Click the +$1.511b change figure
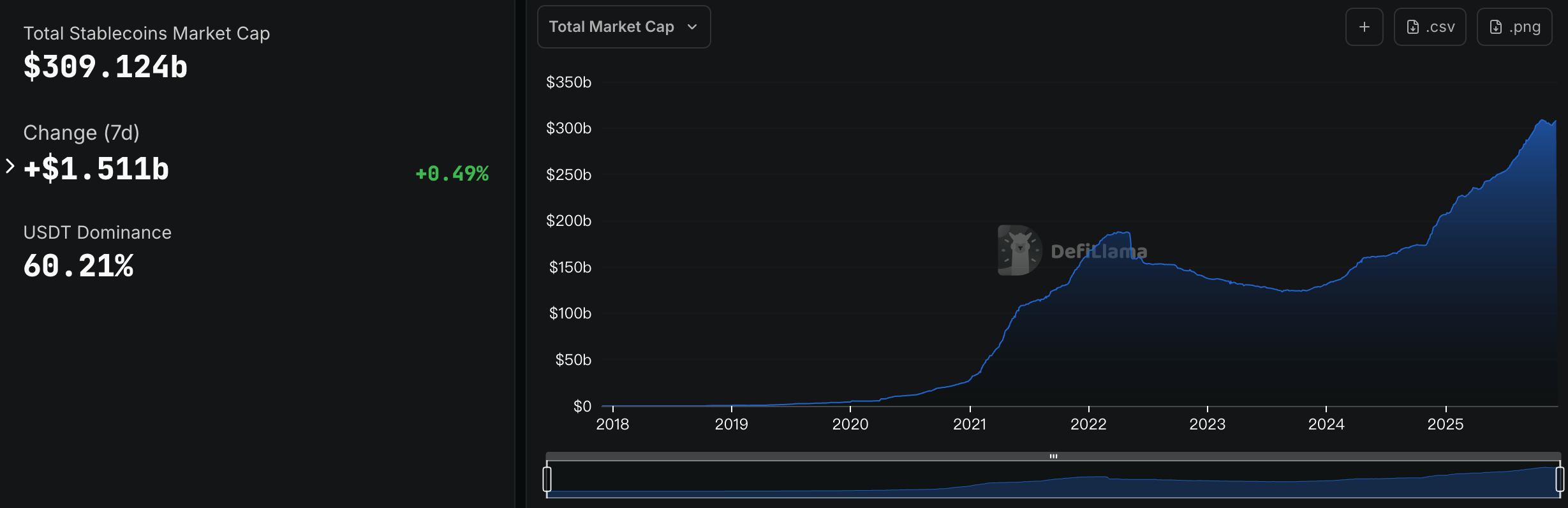Screen dimensions: 1568x508 point(96,168)
